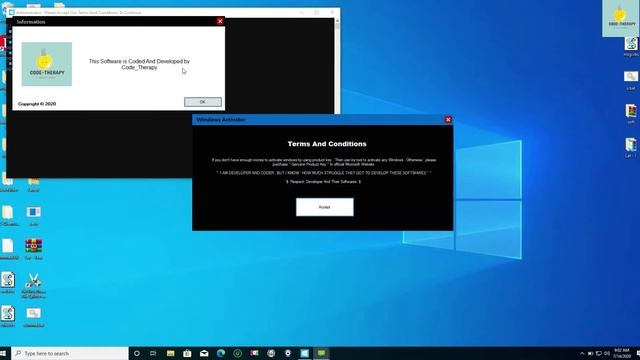Click the taskbar clock and date

point(622,353)
